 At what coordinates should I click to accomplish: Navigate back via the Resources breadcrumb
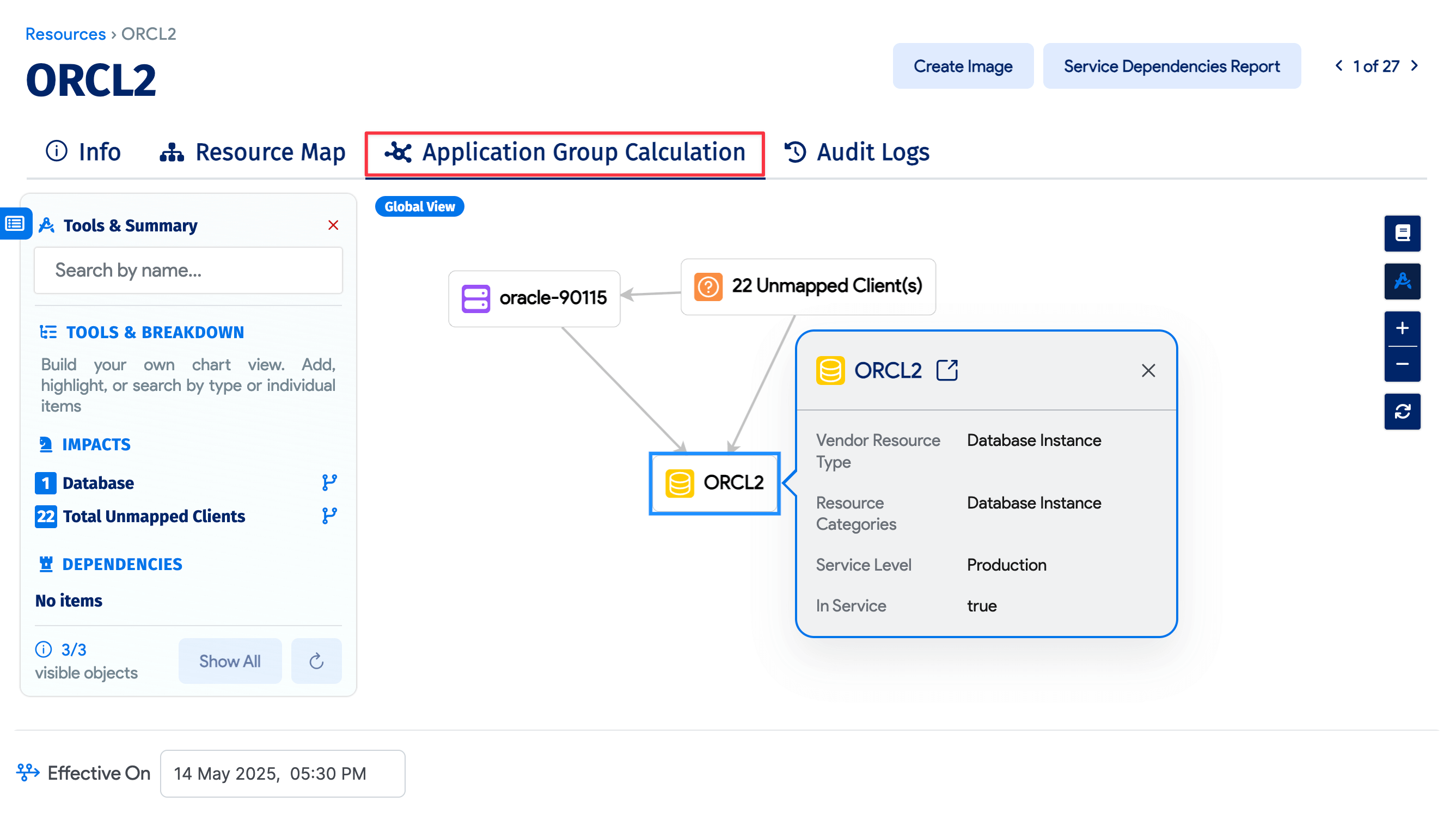(x=65, y=34)
